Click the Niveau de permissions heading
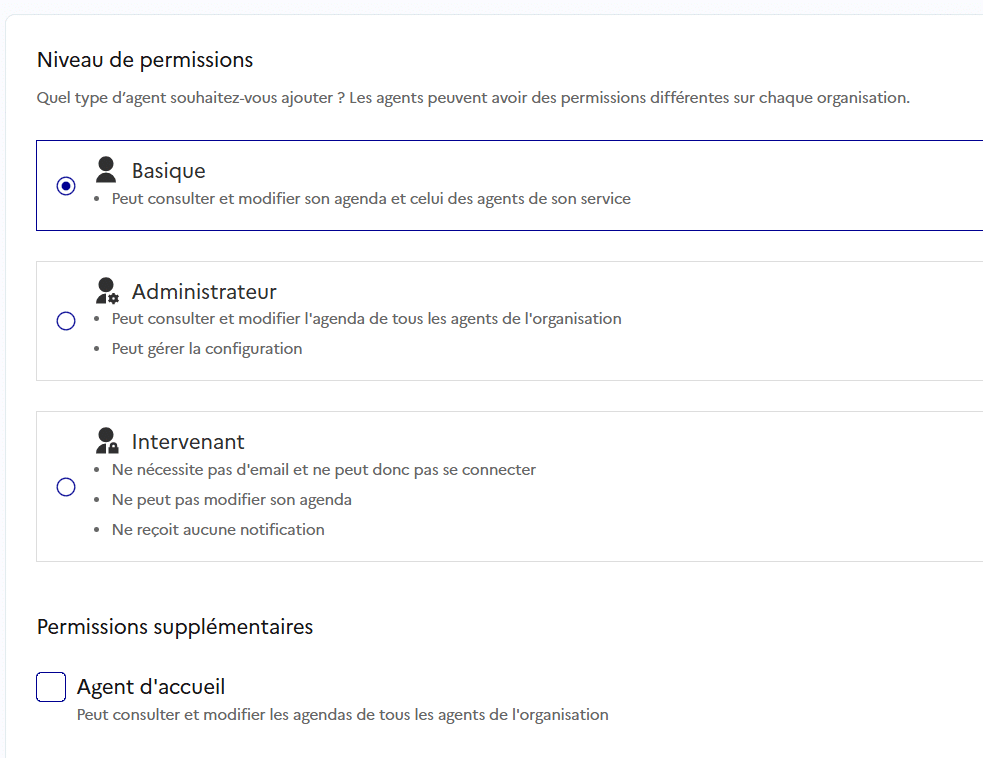983x758 pixels. pos(145,60)
